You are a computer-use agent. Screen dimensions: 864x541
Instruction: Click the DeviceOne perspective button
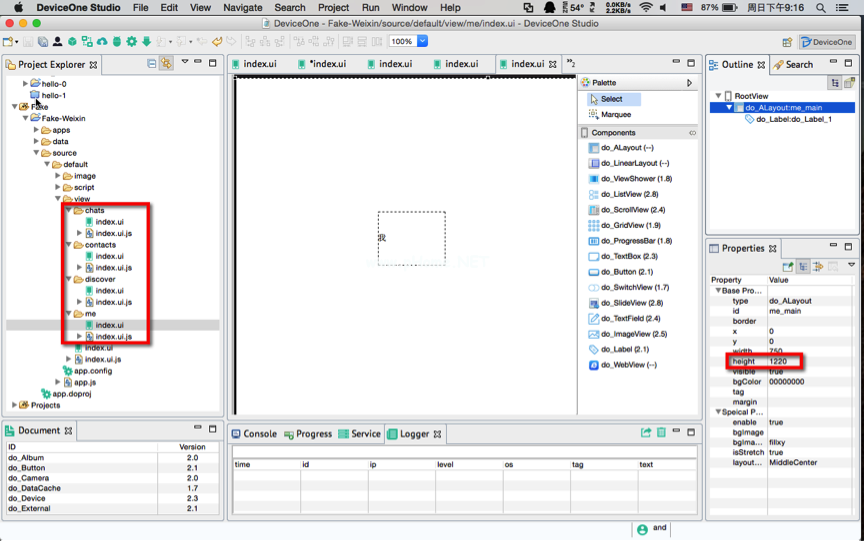tap(826, 42)
